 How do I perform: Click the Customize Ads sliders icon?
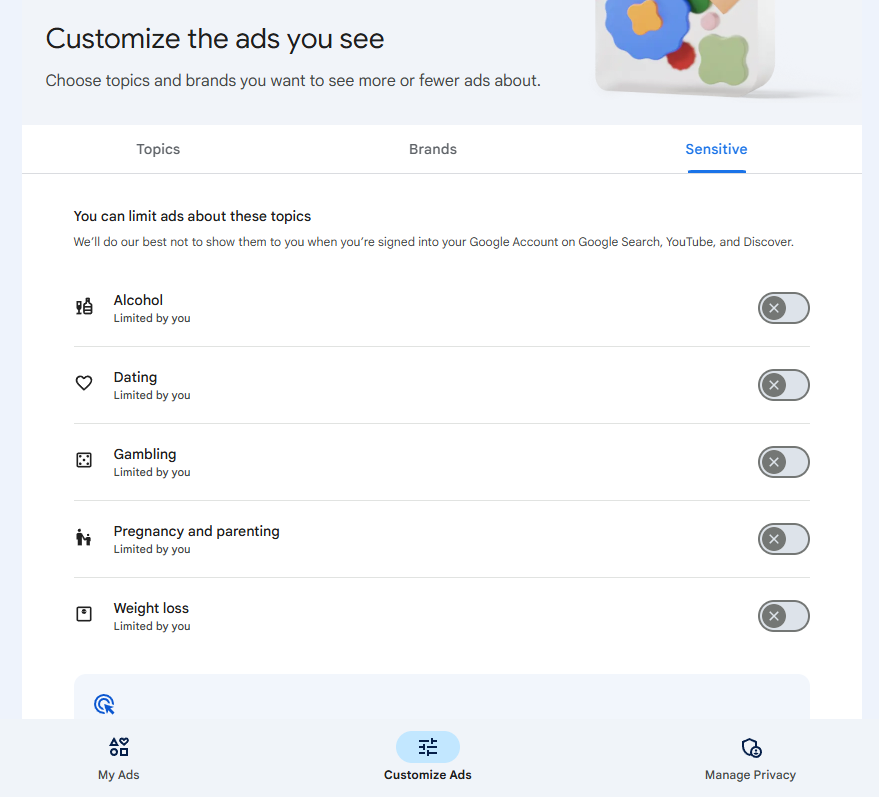click(x=428, y=747)
